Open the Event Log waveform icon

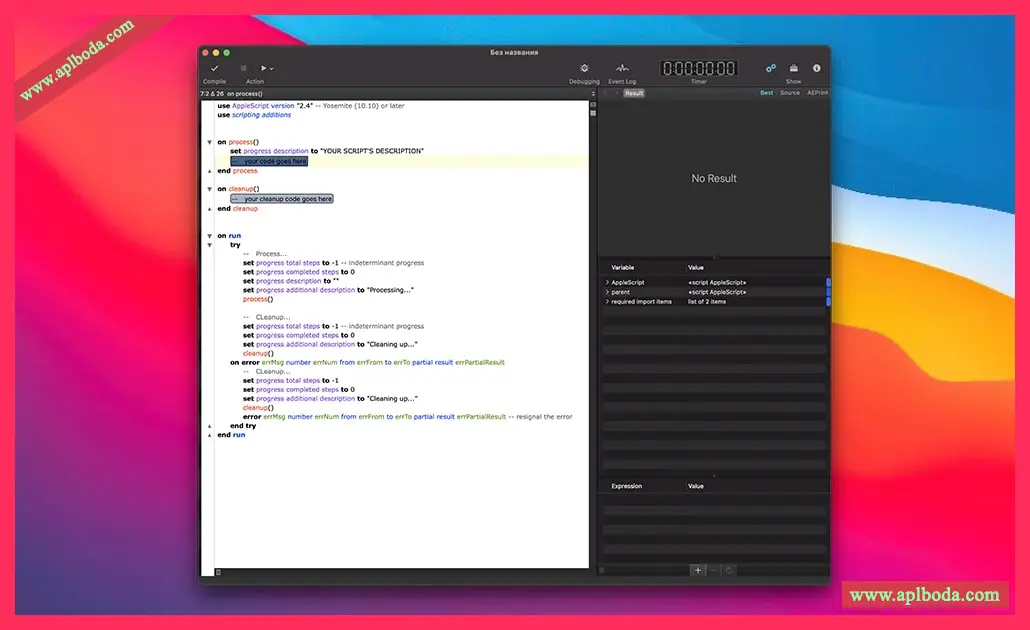[x=621, y=68]
